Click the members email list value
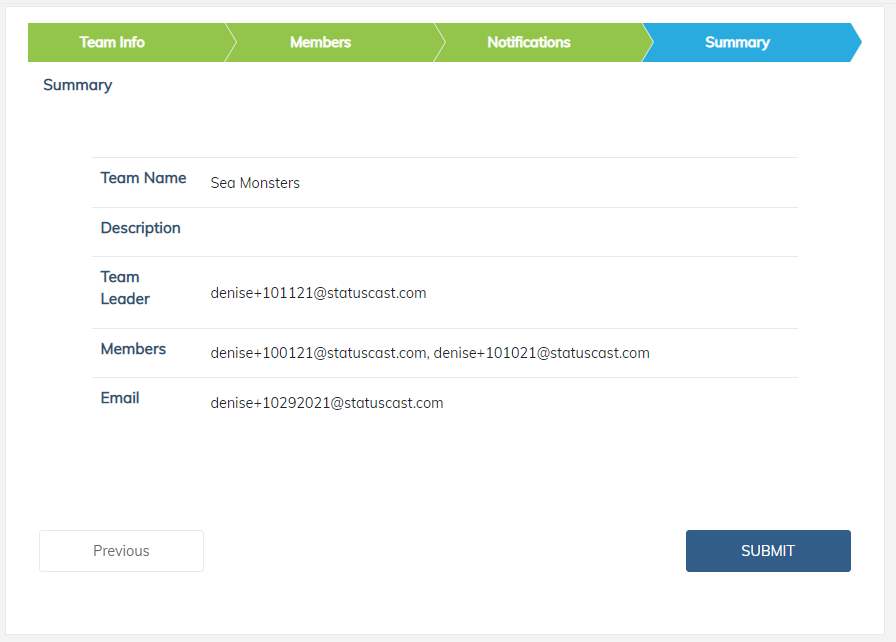Viewport: 896px width, 642px height. point(430,353)
